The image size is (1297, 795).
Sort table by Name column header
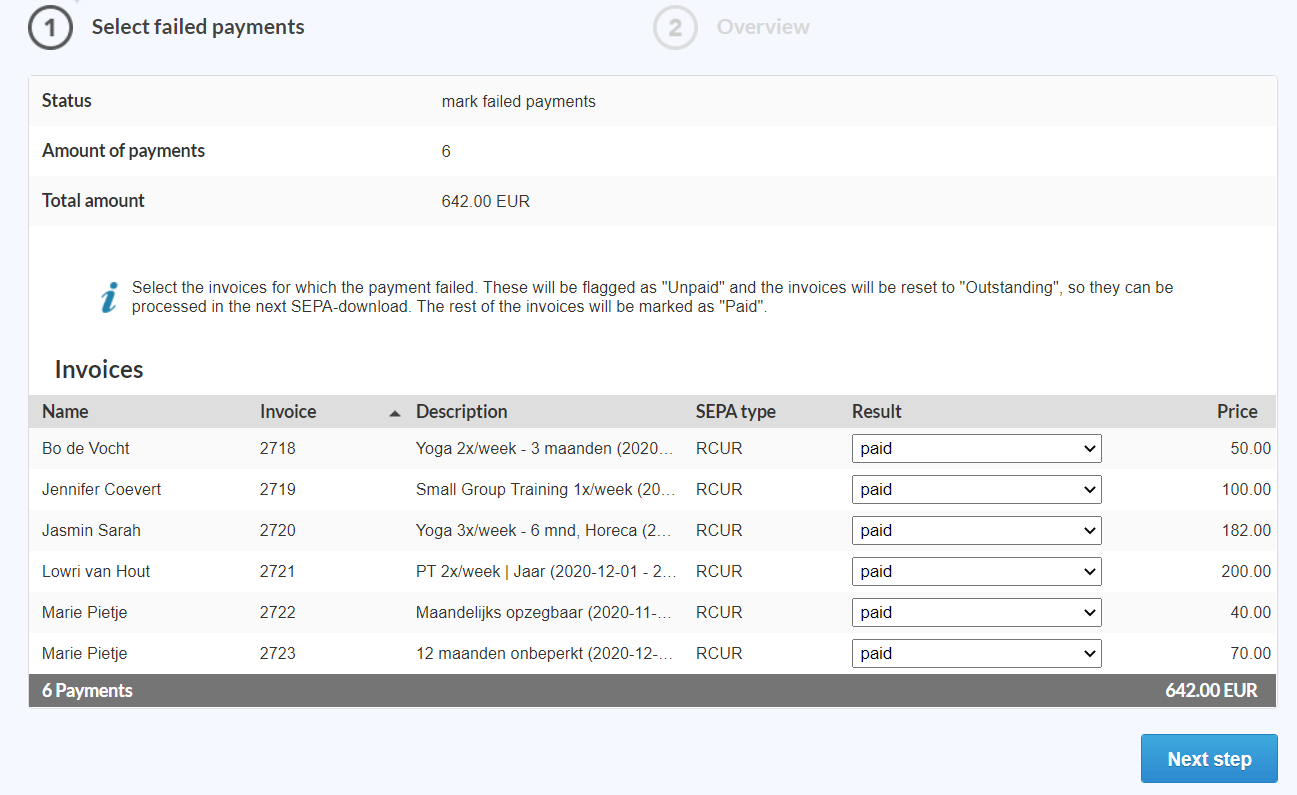point(65,412)
